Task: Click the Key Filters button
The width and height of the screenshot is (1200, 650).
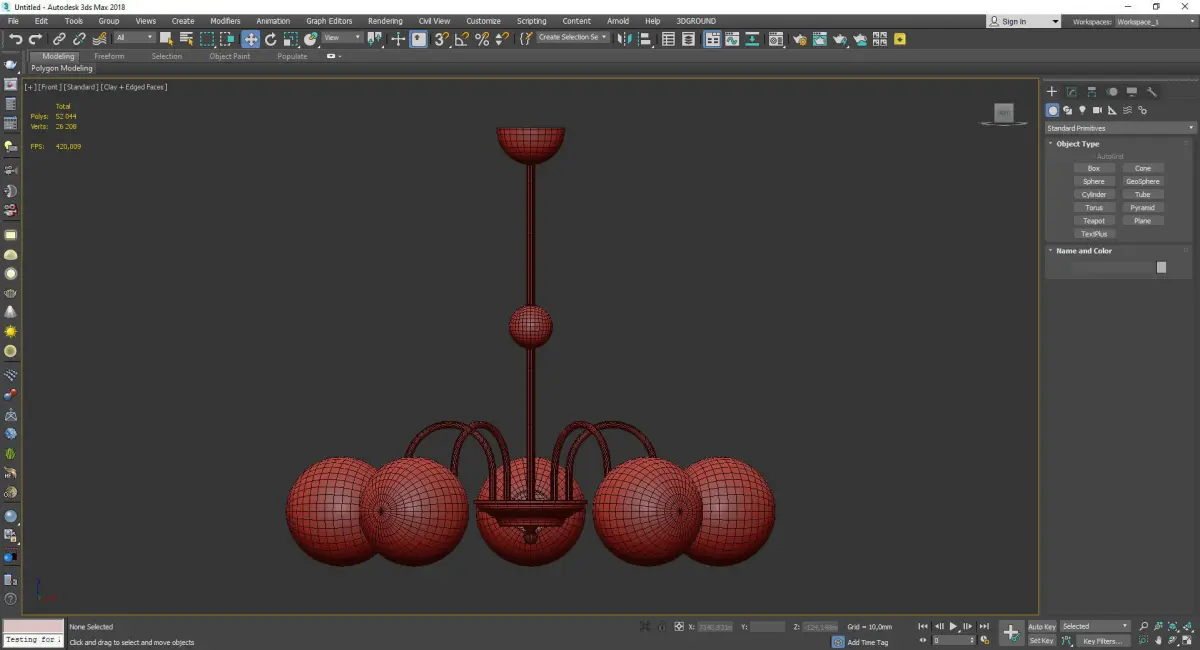Action: pos(1102,641)
